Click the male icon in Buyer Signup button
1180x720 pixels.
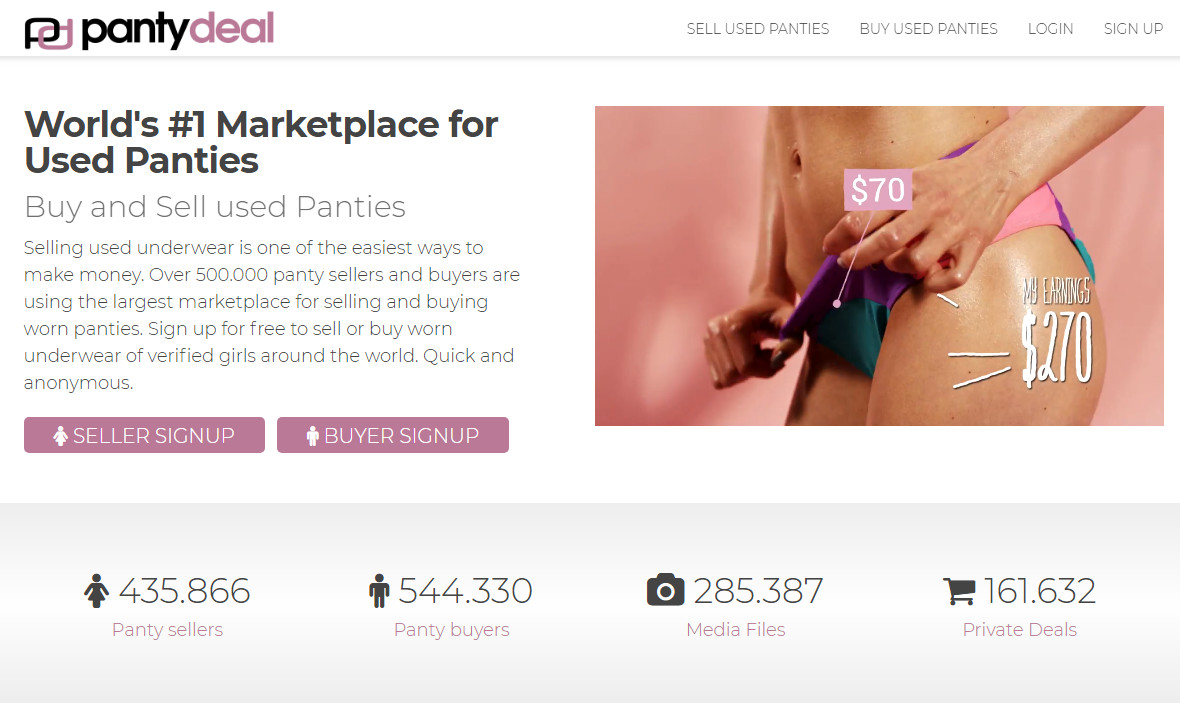312,436
